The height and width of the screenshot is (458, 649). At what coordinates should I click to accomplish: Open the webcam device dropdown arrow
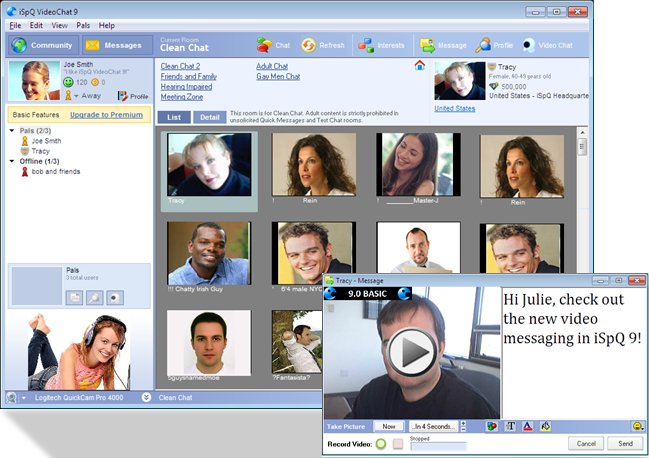[24, 398]
